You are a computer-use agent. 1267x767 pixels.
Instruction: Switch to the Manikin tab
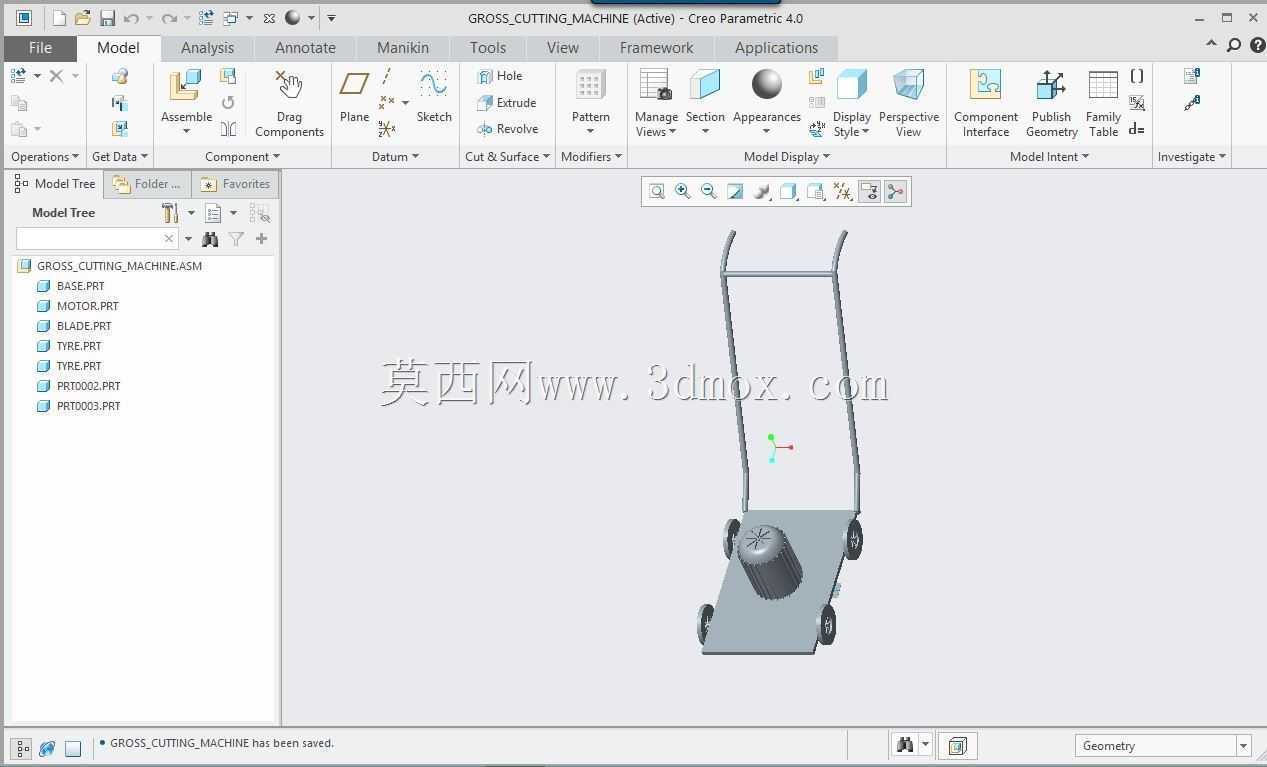click(403, 48)
